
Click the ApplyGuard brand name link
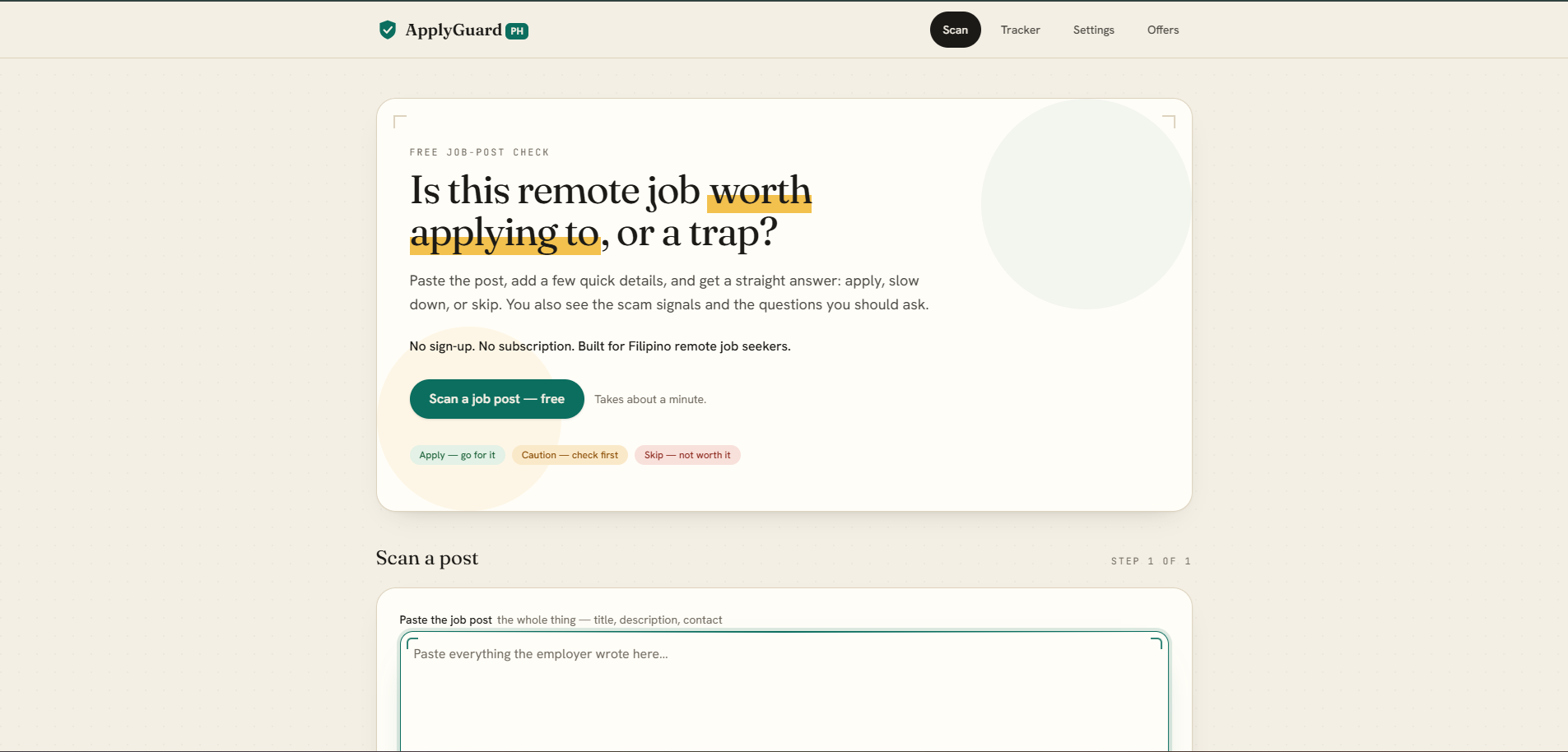(x=454, y=30)
